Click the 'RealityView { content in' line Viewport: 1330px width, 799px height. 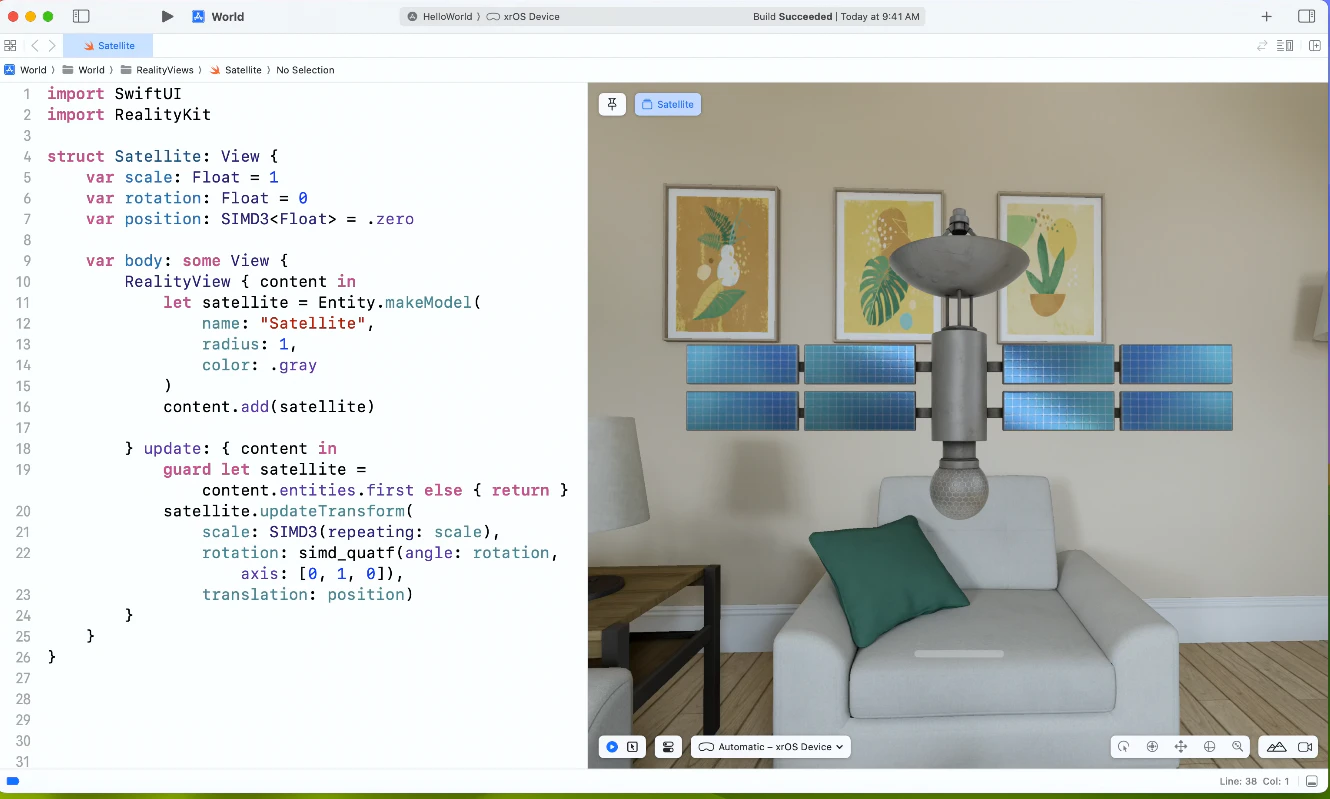coord(240,282)
